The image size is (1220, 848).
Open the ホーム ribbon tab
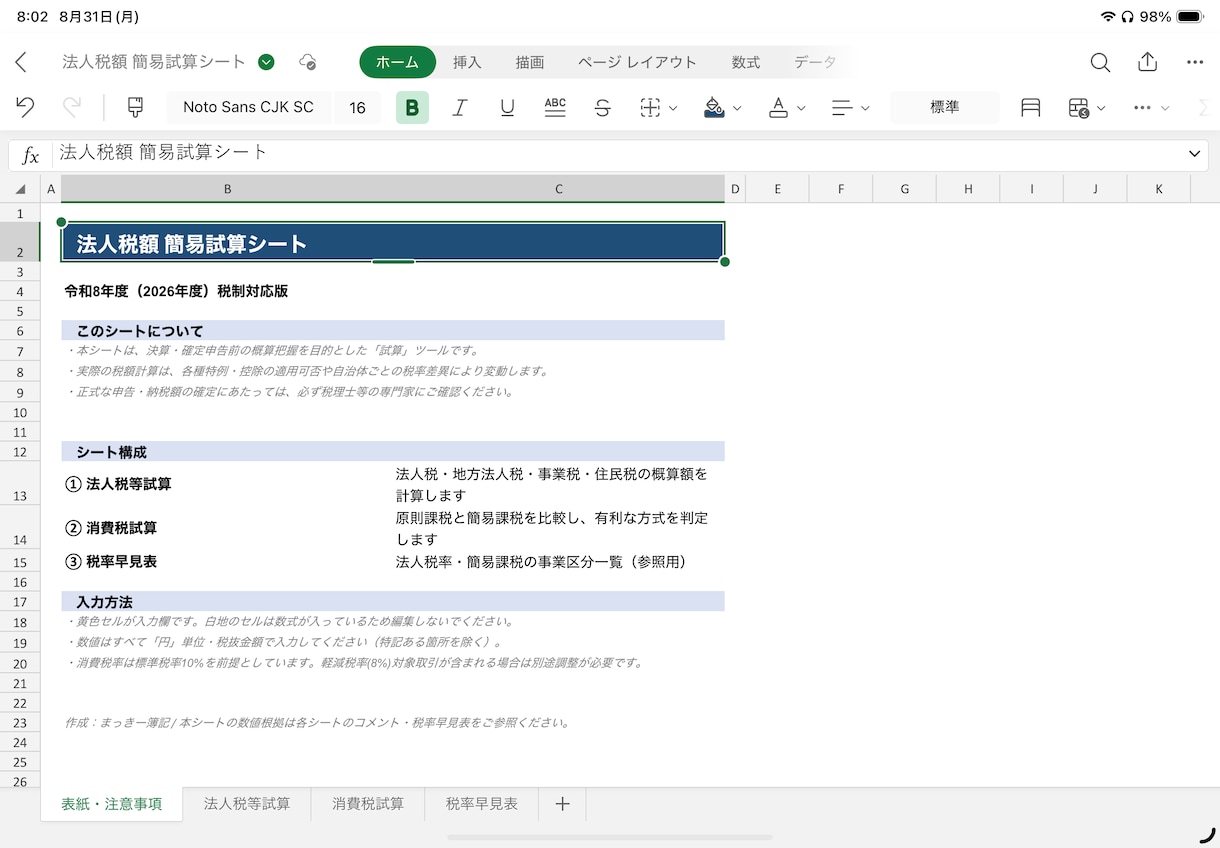[x=398, y=62]
